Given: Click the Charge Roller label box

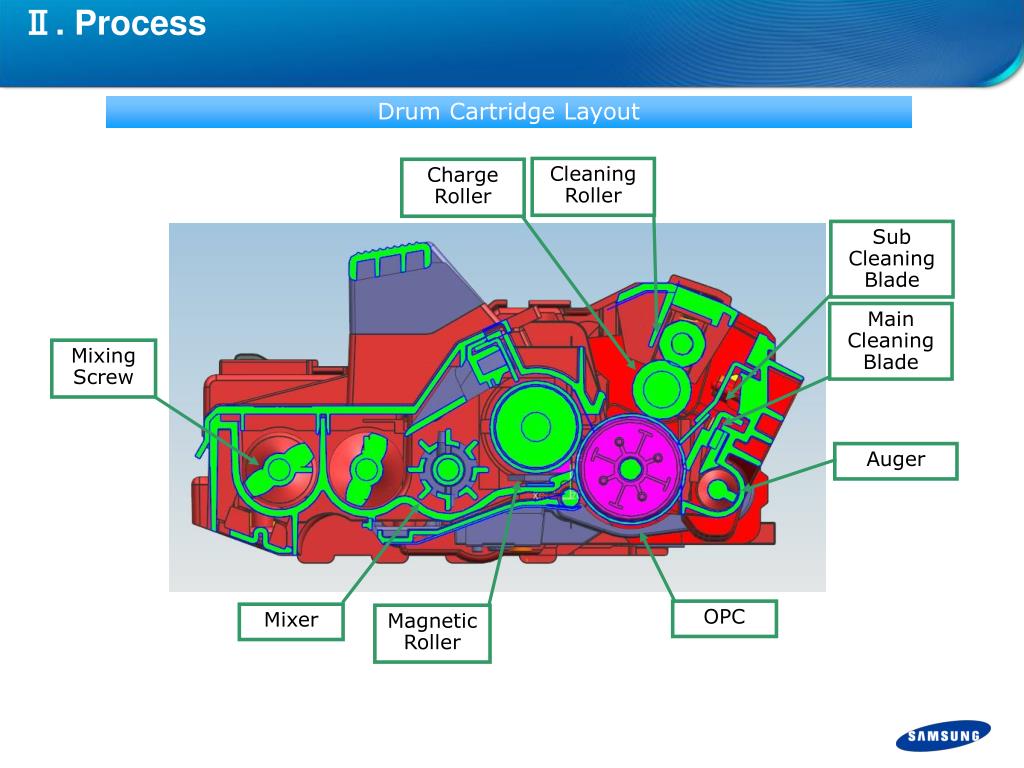Looking at the screenshot, I should (x=462, y=187).
